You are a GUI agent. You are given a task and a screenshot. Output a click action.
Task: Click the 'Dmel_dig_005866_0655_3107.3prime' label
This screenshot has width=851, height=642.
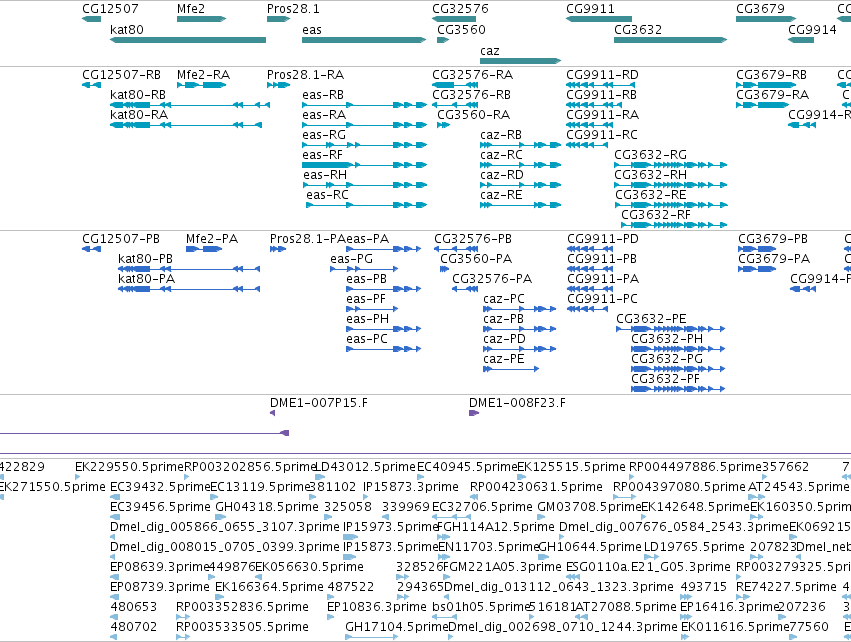point(225,527)
